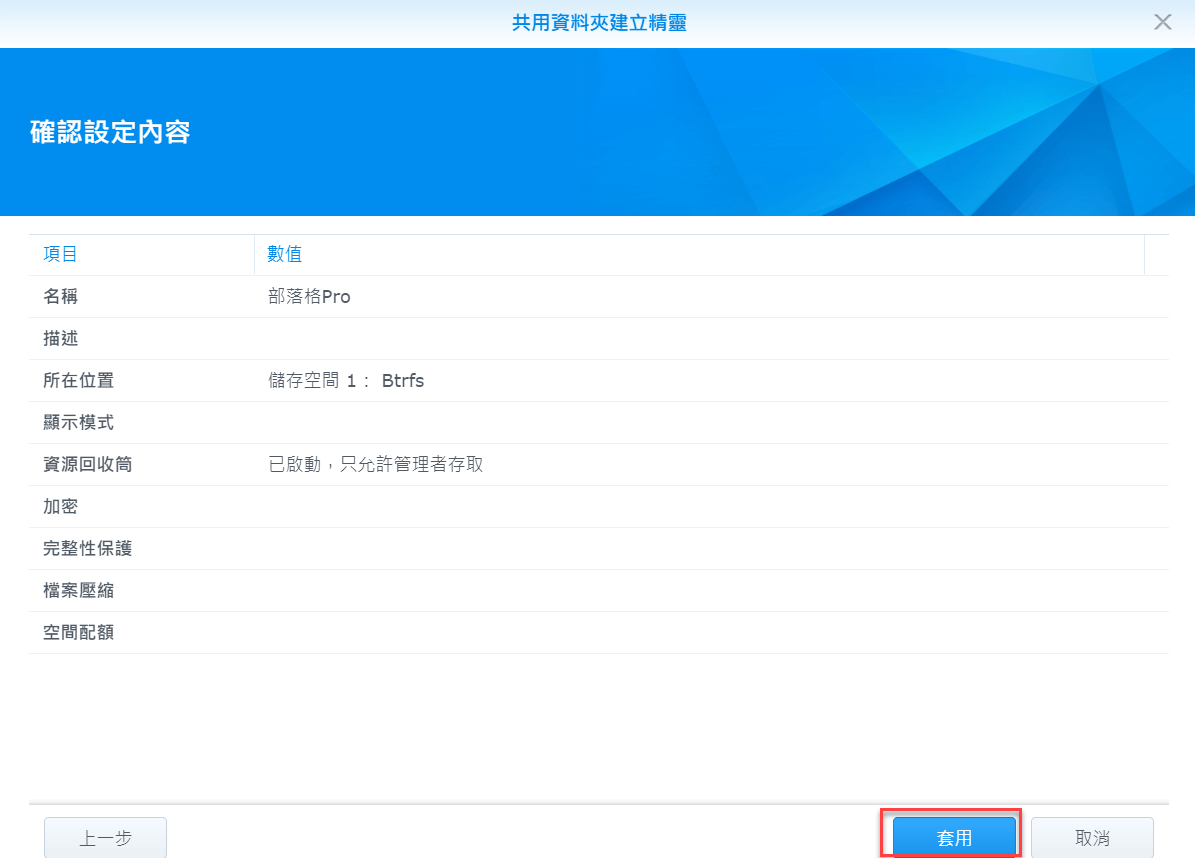Click the 共用資料夾建立精靈 title text
The height and width of the screenshot is (858, 1195).
click(599, 23)
